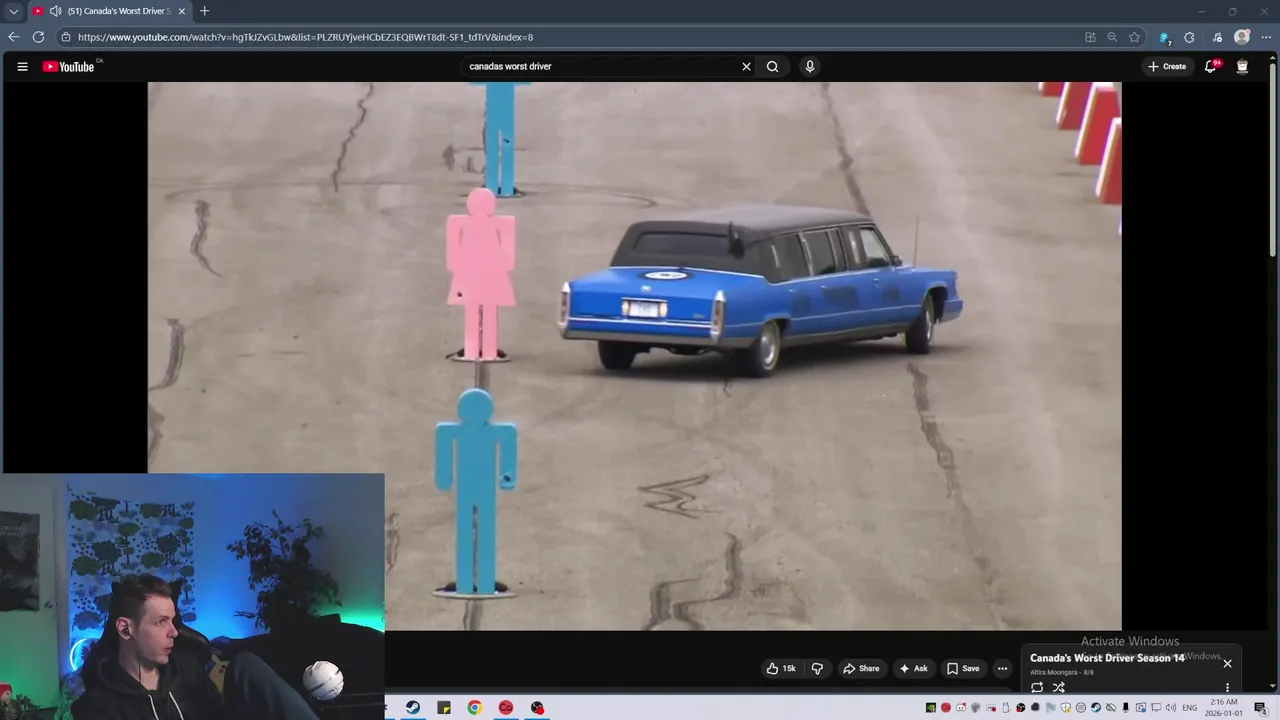Open the media control music-note icon
The image size is (1280, 720).
pos(1216,37)
